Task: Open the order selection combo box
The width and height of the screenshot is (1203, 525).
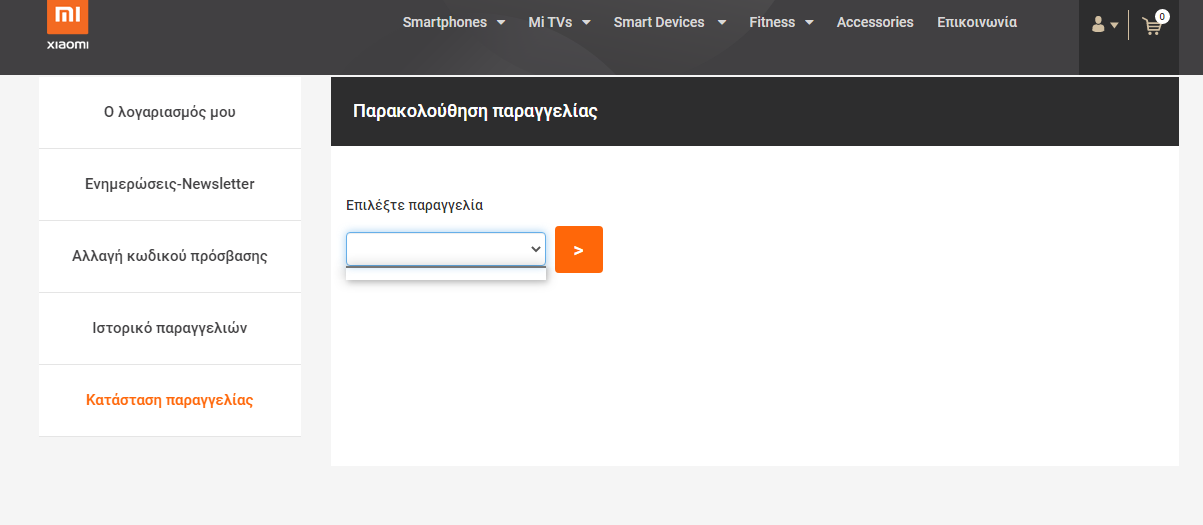Action: tap(446, 249)
